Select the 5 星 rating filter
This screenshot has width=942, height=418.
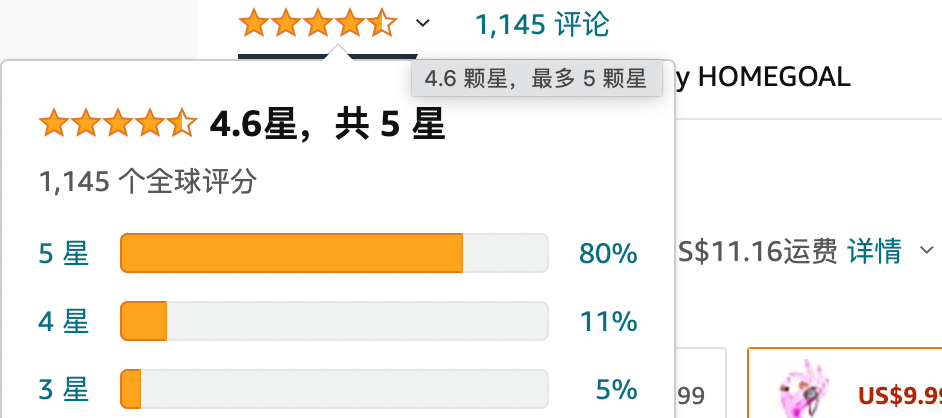[x=64, y=253]
